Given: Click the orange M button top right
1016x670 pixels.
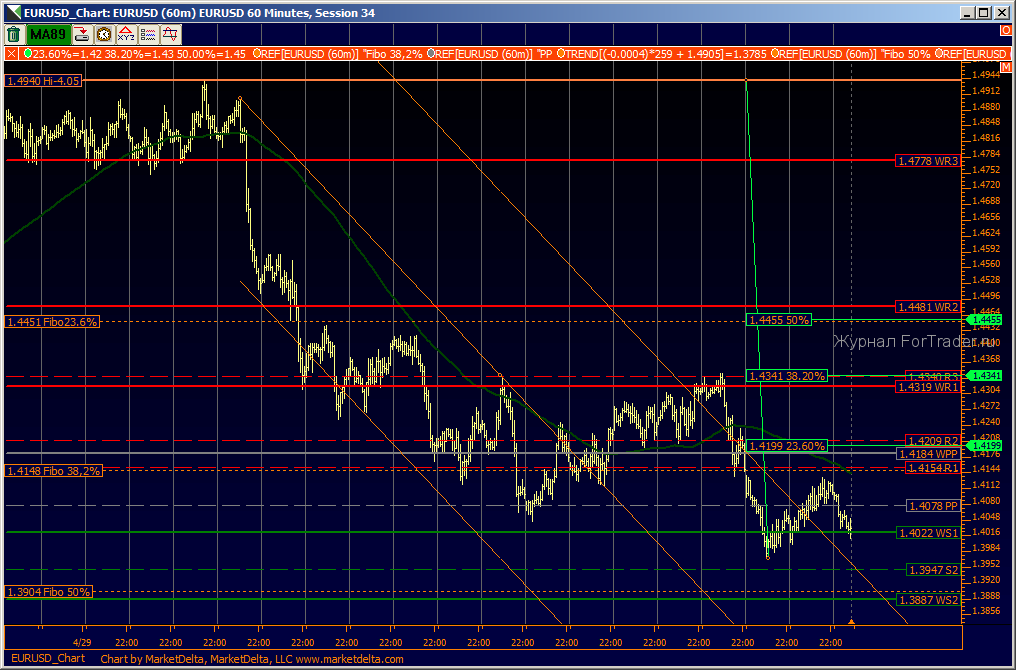Looking at the screenshot, I should pyautogui.click(x=1005, y=67).
